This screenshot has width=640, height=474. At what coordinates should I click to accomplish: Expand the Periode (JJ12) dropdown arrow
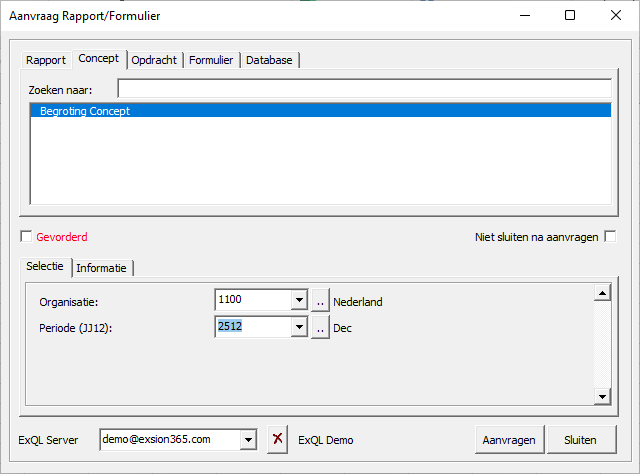299,327
